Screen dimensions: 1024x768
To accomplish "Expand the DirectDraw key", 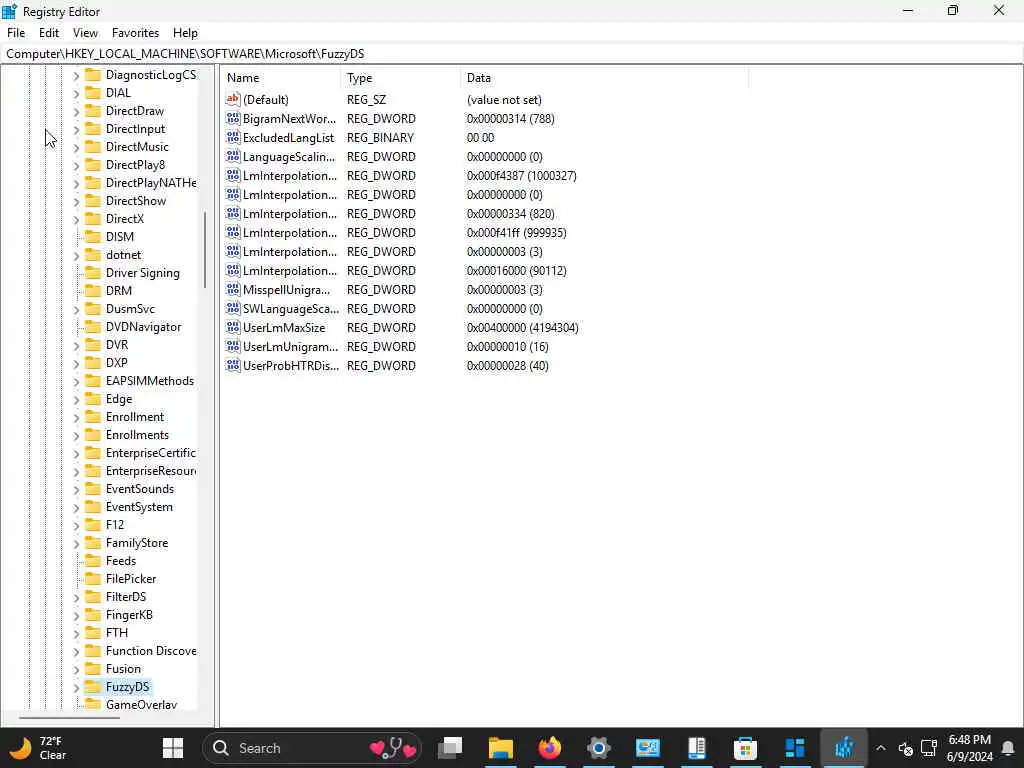I will (x=76, y=112).
